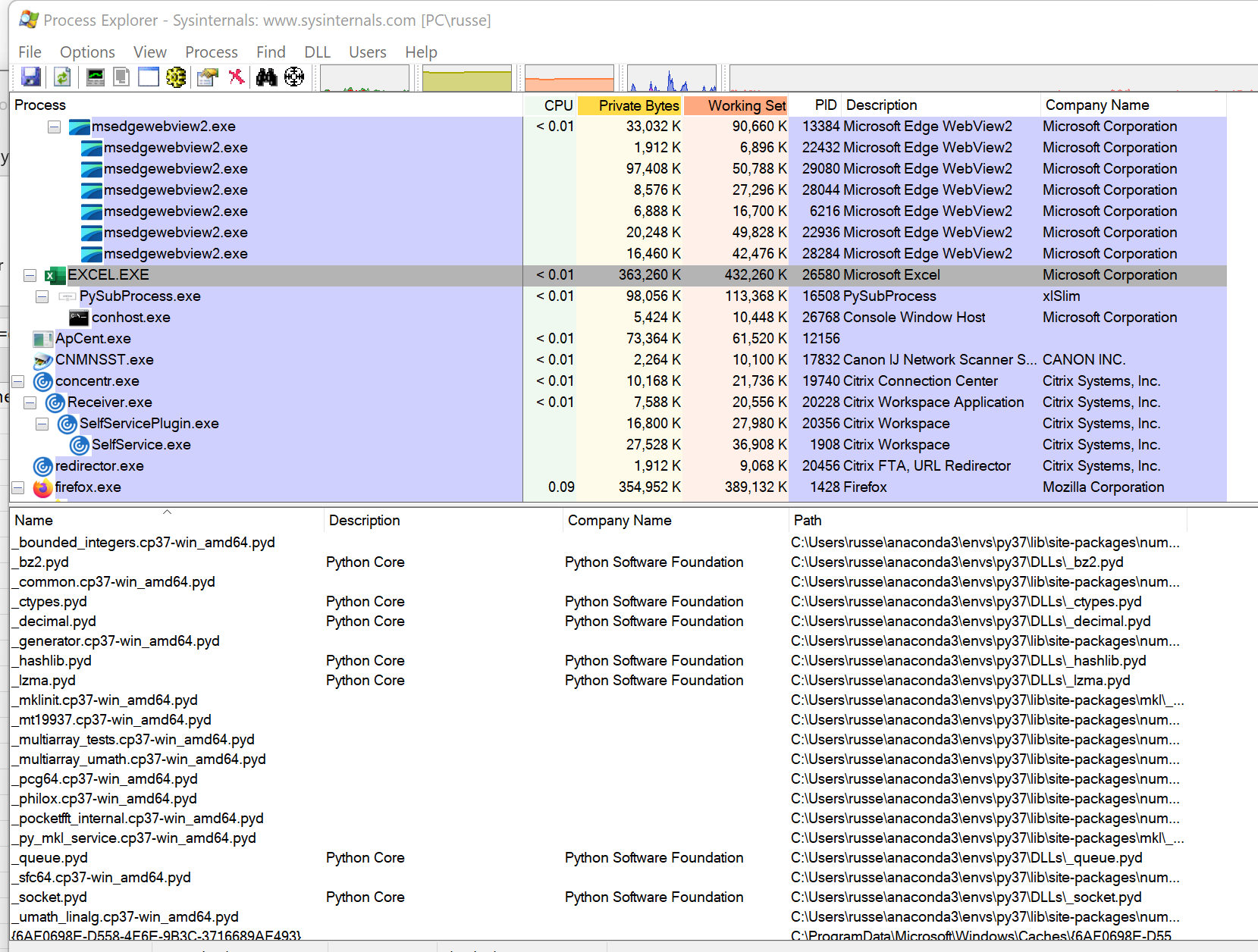This screenshot has height=952, width=1258.
Task: Click the crosshair Find Window's Process icon
Action: [294, 77]
